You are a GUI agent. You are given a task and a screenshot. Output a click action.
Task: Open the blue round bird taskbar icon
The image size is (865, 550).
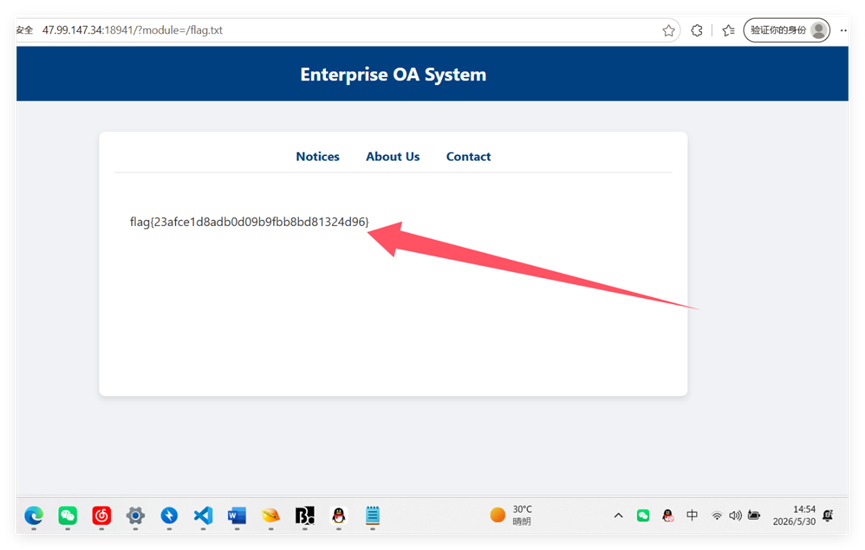169,516
